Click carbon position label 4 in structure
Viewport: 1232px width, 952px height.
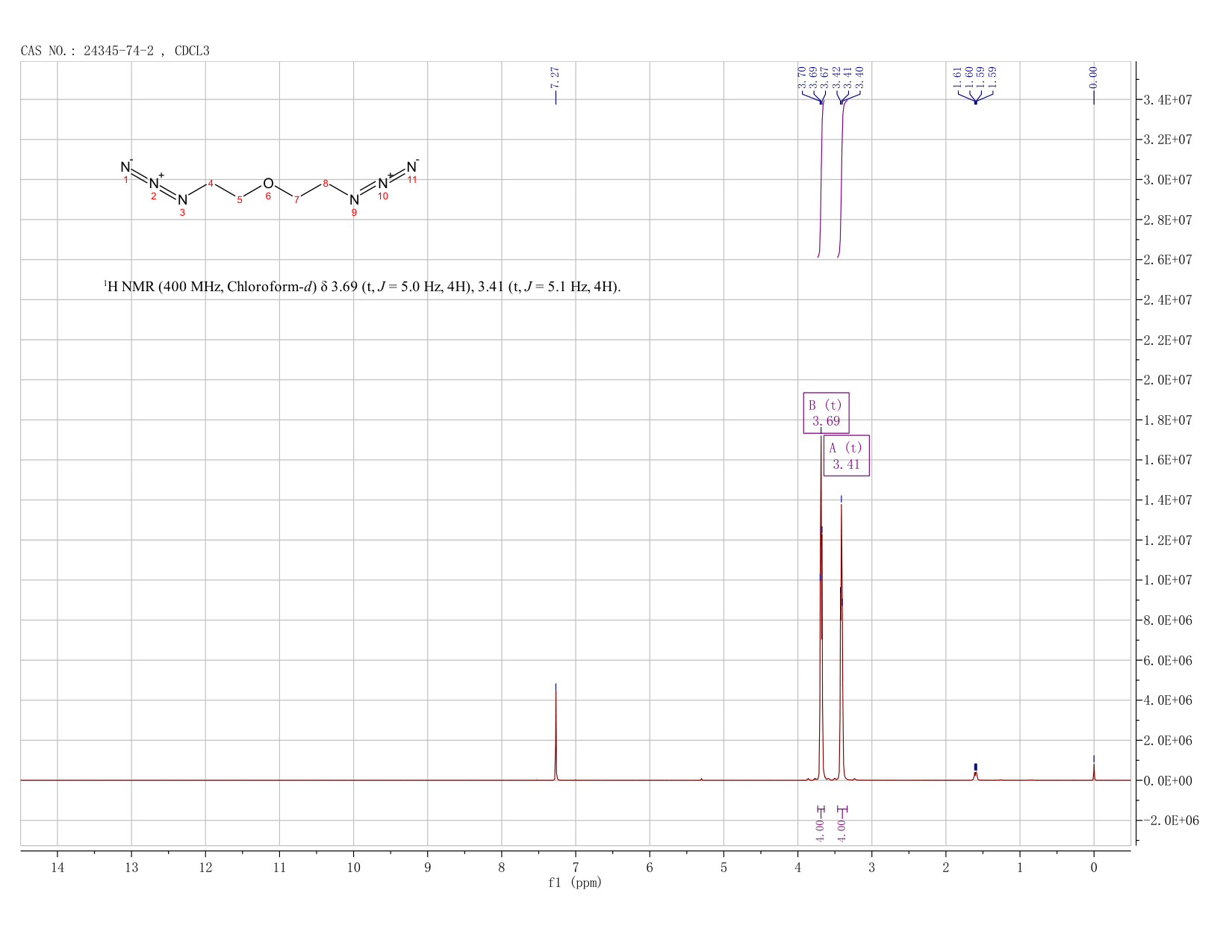[x=211, y=183]
